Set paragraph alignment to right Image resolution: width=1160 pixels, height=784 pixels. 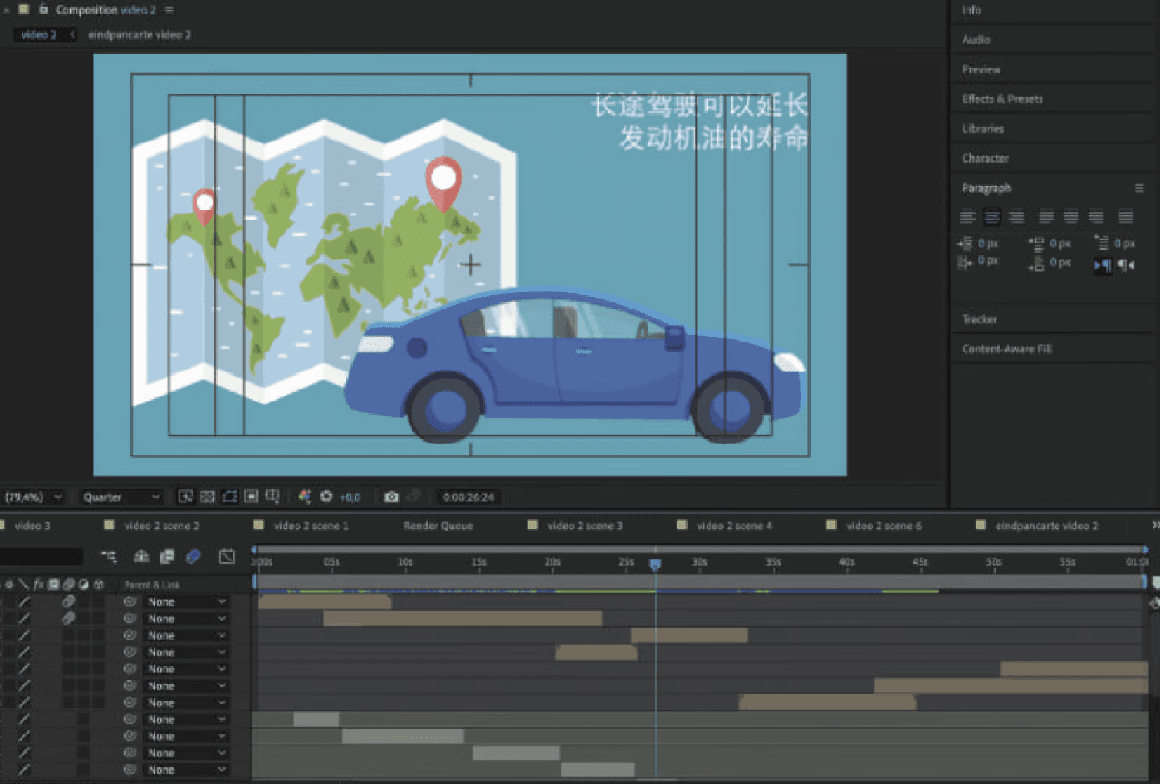1017,217
